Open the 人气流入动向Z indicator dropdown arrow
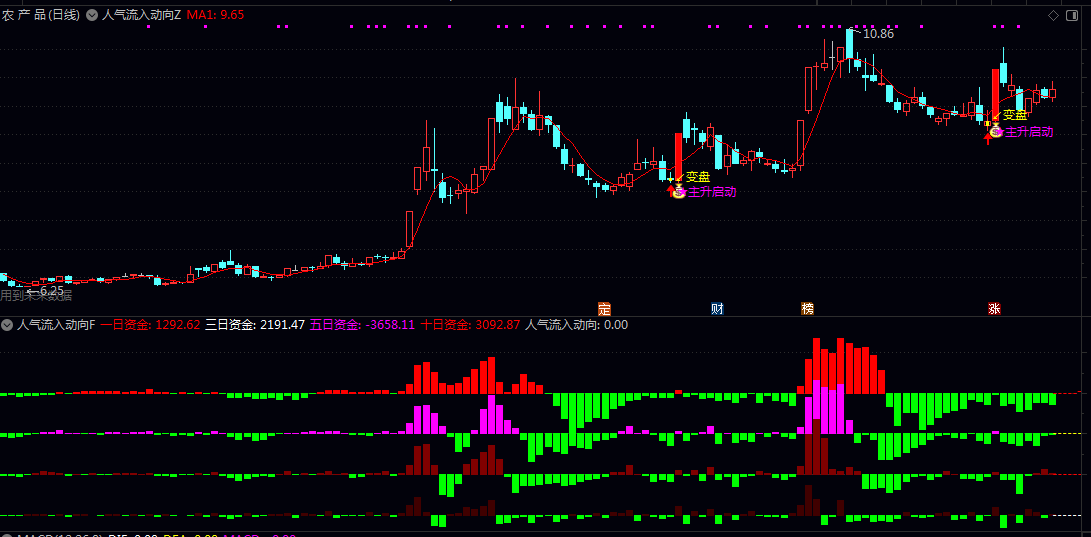1091x537 pixels. pos(92,15)
